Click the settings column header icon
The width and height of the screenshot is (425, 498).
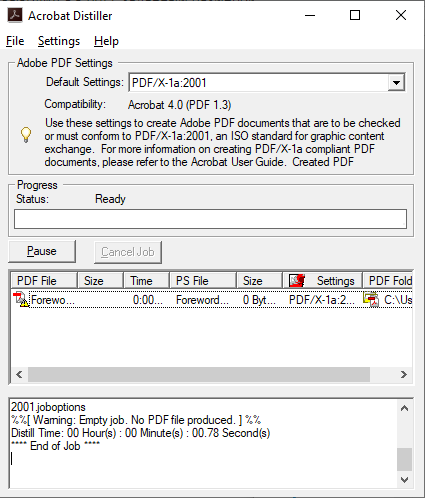tap(297, 281)
